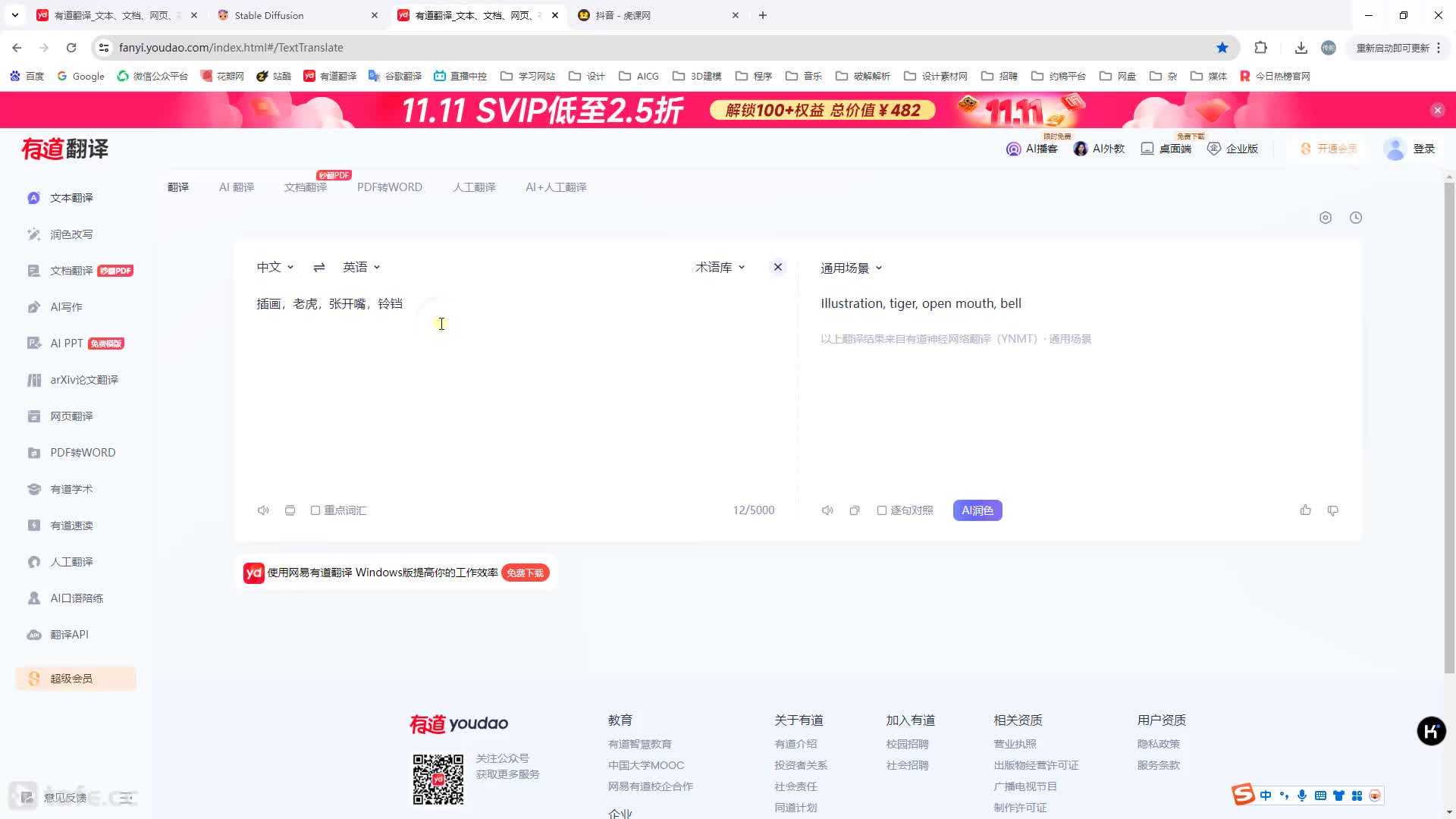Clear source text with the X icon

[777, 267]
